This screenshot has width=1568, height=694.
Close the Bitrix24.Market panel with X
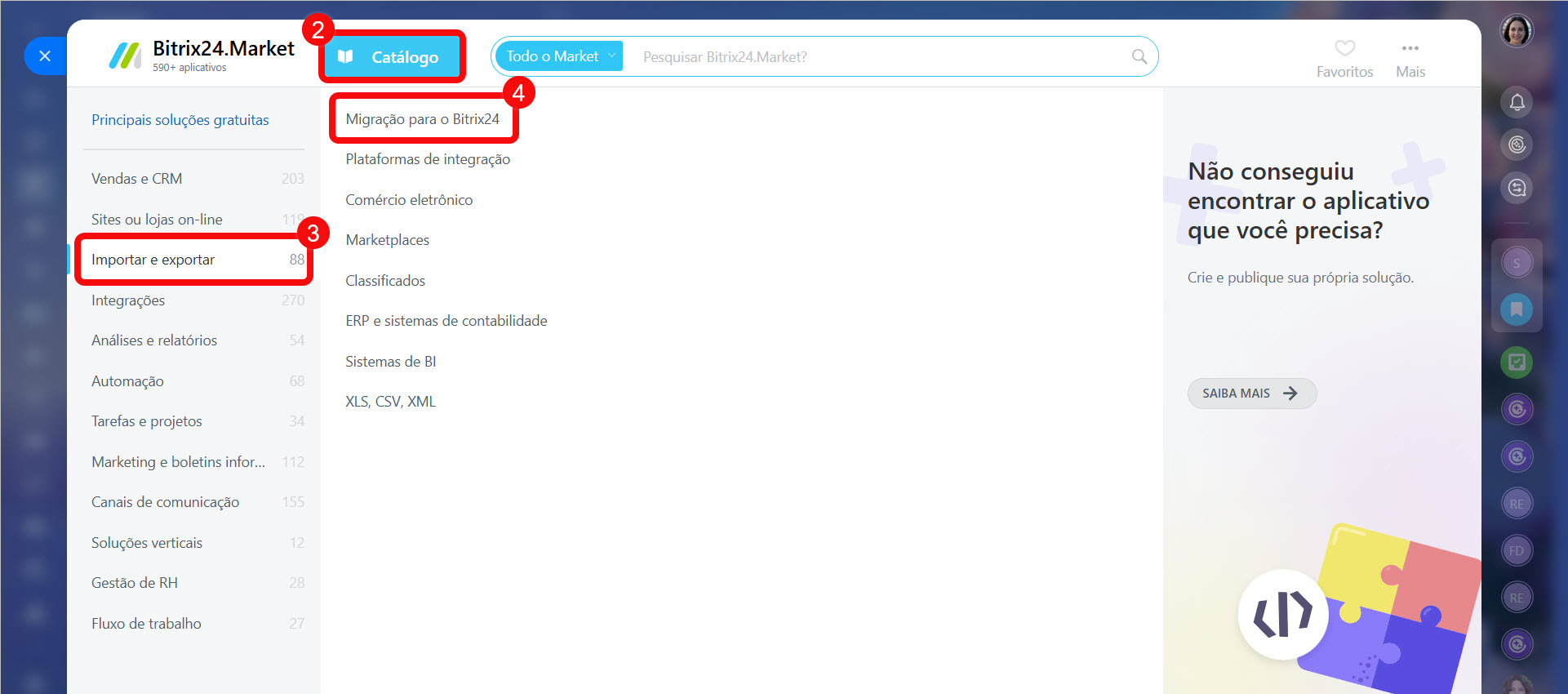coord(45,56)
